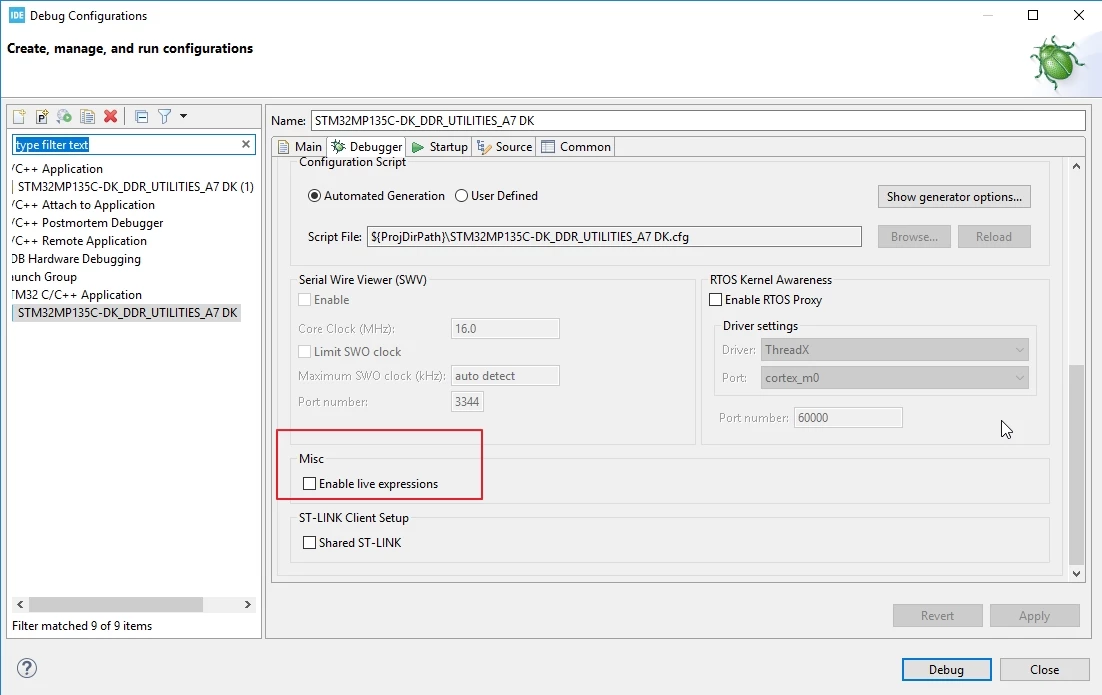The height and width of the screenshot is (695, 1102).
Task: Open the cortex_m0 port dropdown
Action: click(x=895, y=377)
